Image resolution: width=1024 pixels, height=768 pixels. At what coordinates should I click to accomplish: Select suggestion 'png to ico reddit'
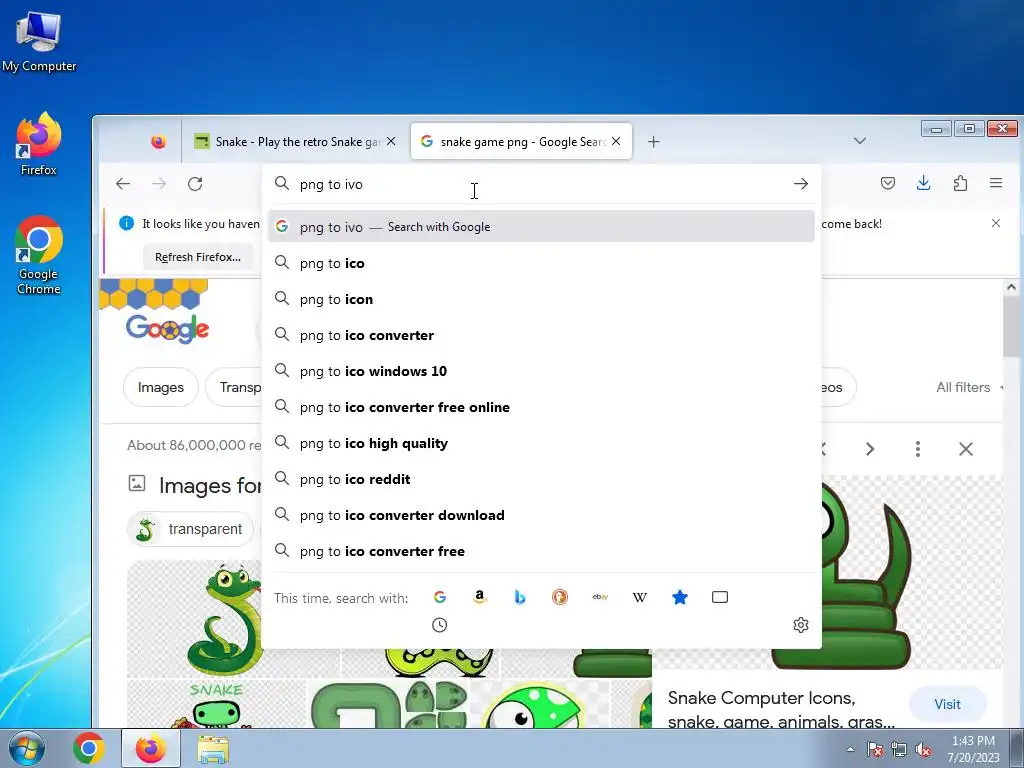(541, 479)
